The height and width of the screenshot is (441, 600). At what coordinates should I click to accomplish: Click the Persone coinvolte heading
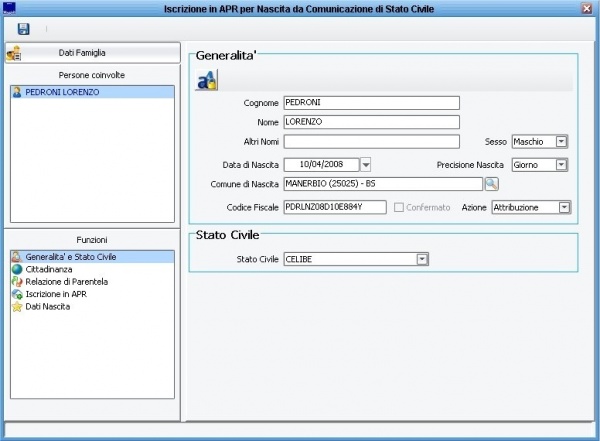(x=92, y=75)
